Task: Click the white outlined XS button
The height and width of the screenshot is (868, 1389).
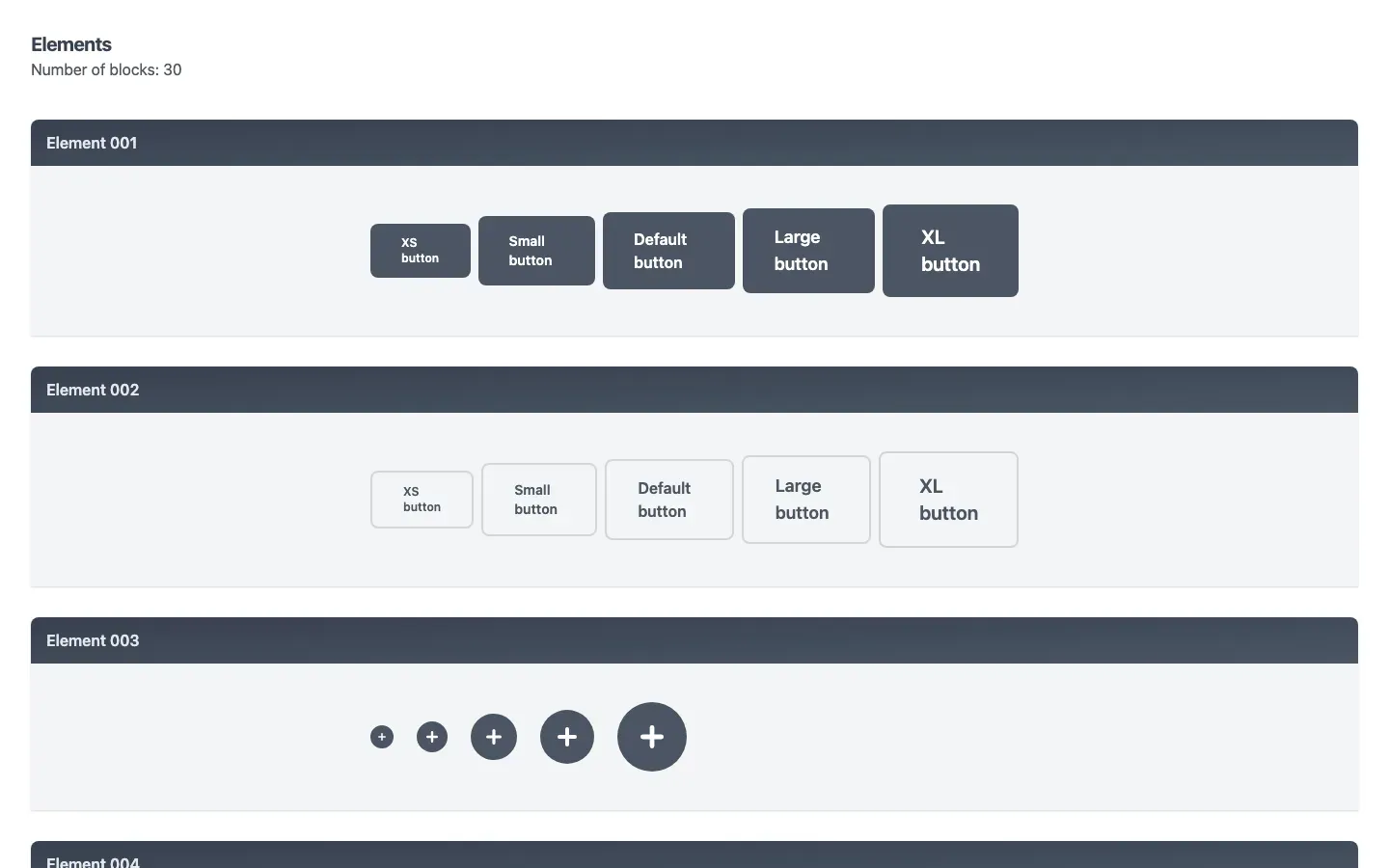Action: point(422,500)
